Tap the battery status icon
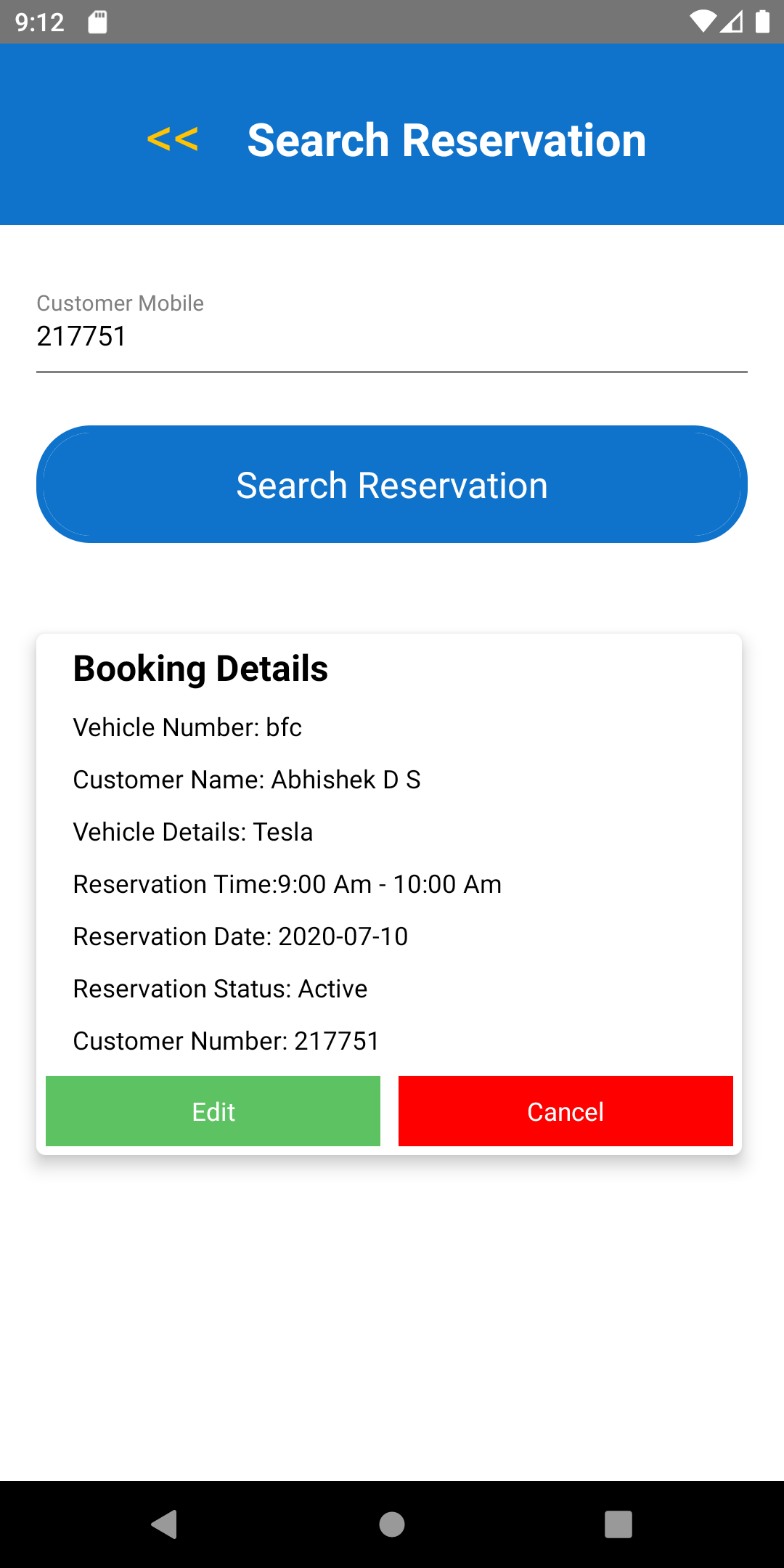Viewport: 784px width, 1568px height. coord(762,22)
